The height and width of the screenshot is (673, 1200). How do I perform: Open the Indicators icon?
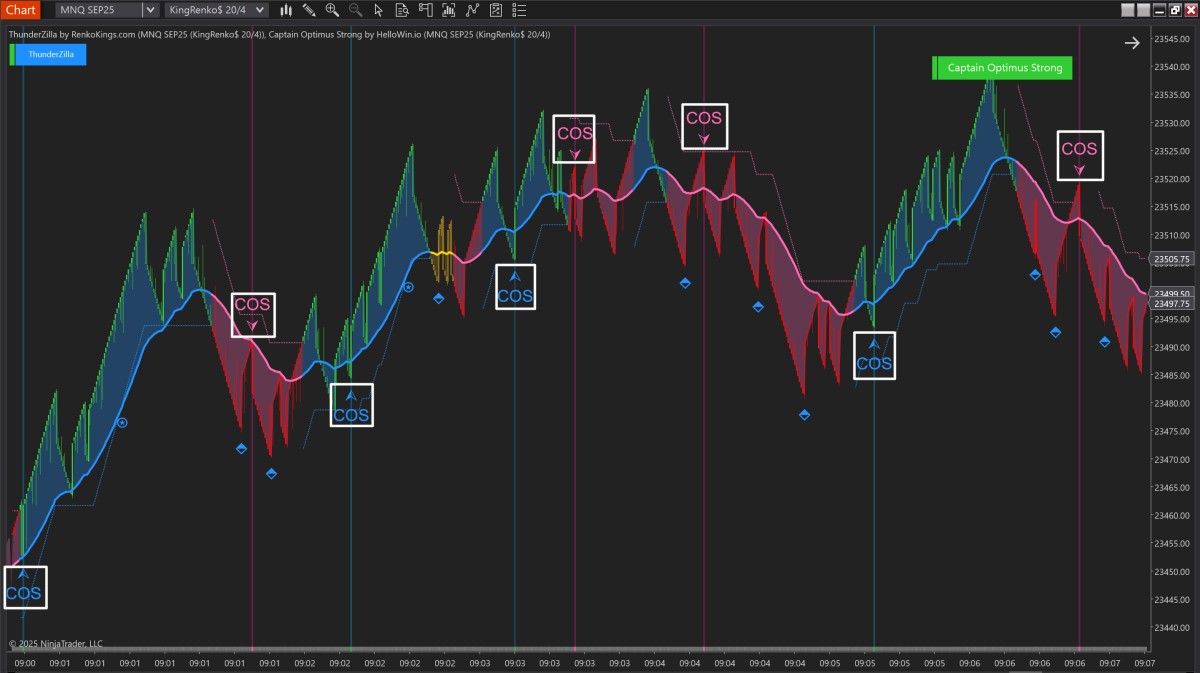[x=470, y=10]
